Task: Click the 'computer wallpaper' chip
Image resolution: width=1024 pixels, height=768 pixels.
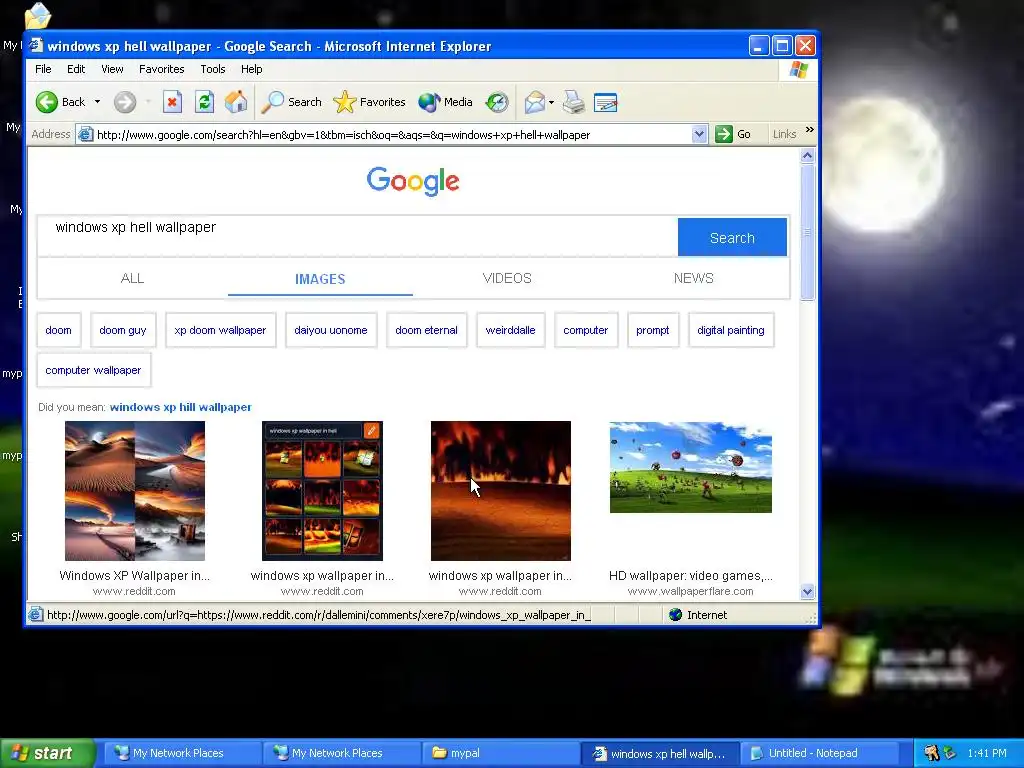Action: [93, 370]
